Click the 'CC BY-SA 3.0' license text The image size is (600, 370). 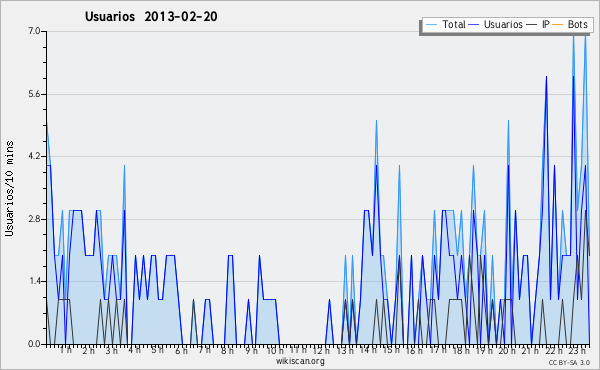[x=569, y=362]
